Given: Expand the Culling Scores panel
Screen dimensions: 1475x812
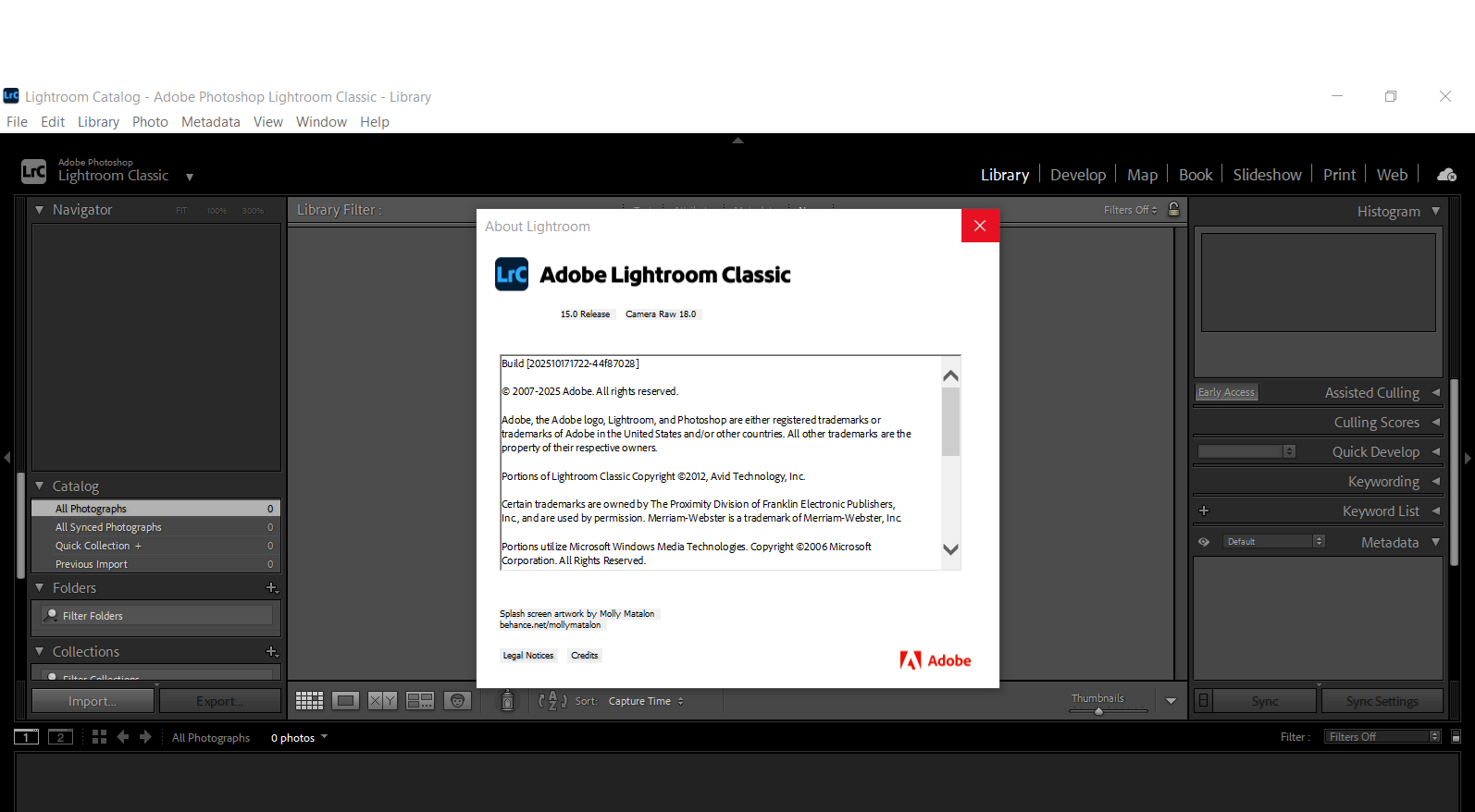Looking at the screenshot, I should (x=1435, y=422).
